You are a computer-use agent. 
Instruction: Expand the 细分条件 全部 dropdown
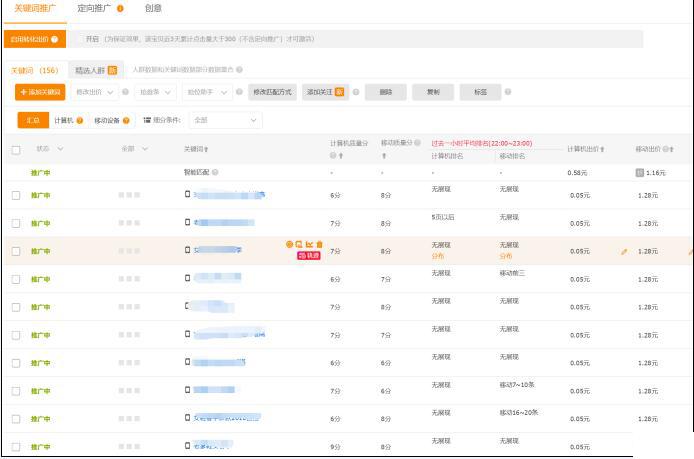(225, 120)
